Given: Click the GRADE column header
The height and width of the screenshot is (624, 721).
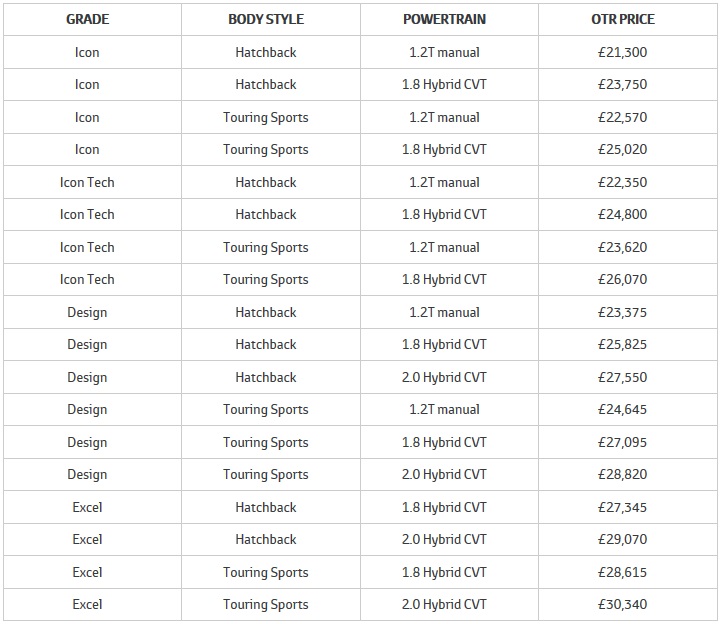Looking at the screenshot, I should [x=87, y=20].
